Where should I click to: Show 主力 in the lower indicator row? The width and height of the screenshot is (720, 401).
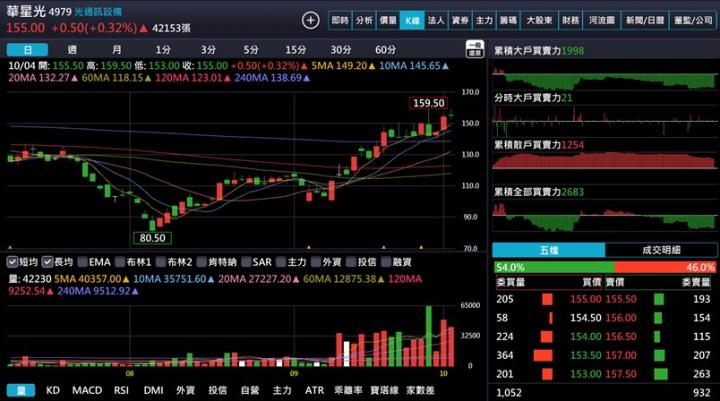coord(282,390)
